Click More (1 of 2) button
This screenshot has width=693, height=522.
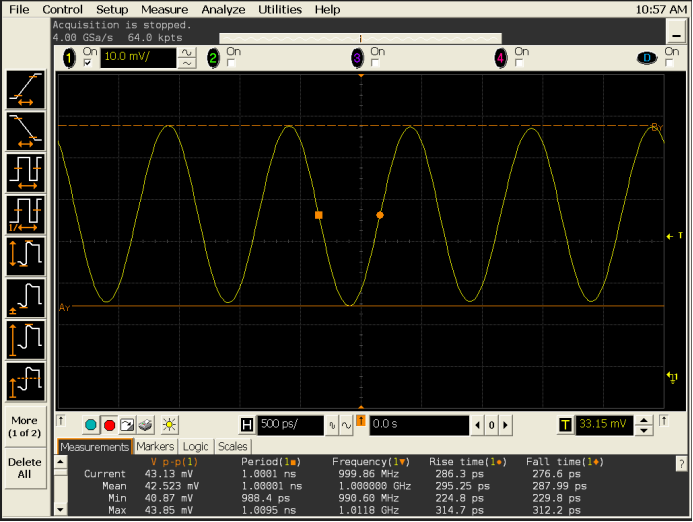coord(25,427)
